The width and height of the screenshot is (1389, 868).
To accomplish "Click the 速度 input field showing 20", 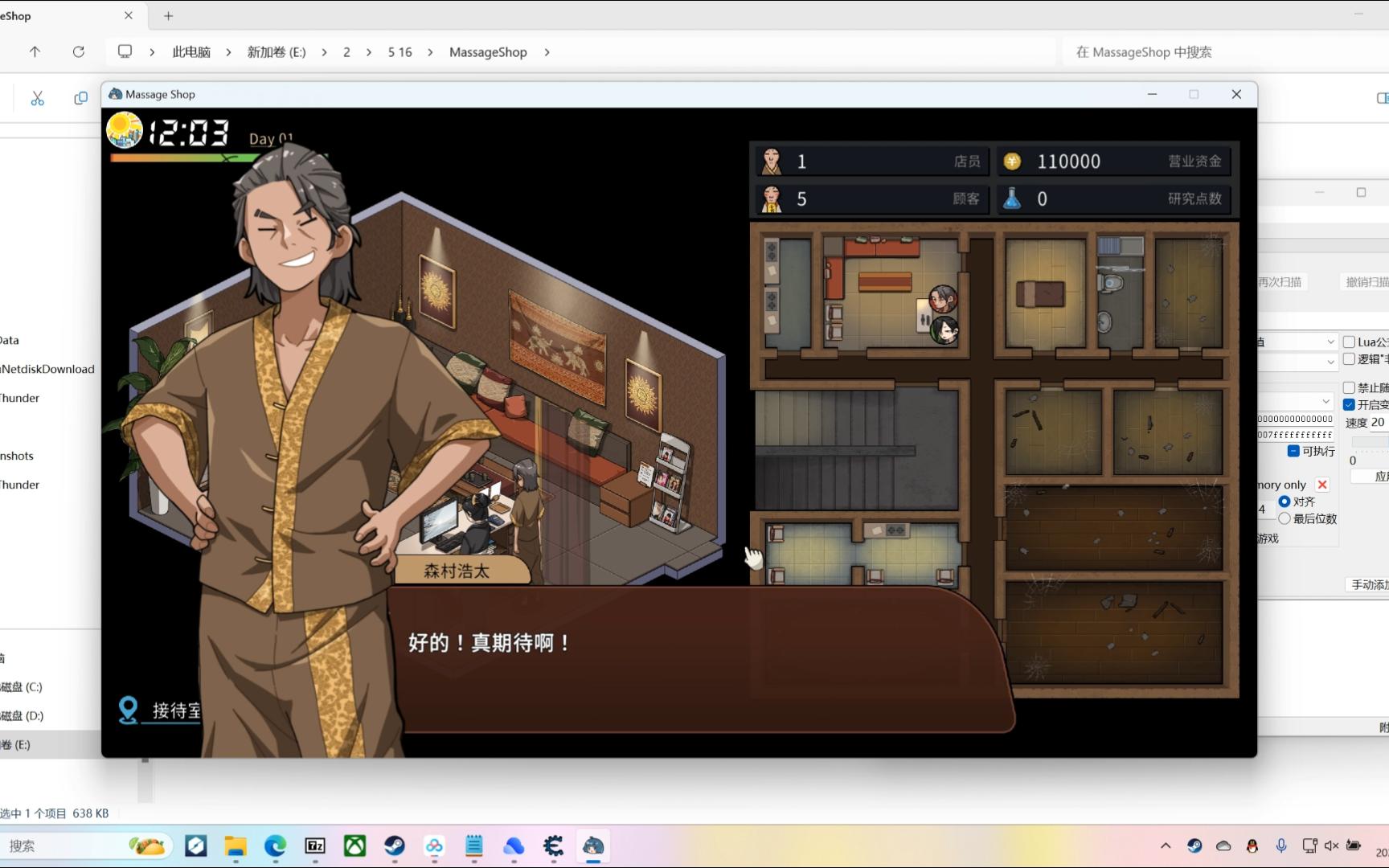I will pyautogui.click(x=1378, y=423).
